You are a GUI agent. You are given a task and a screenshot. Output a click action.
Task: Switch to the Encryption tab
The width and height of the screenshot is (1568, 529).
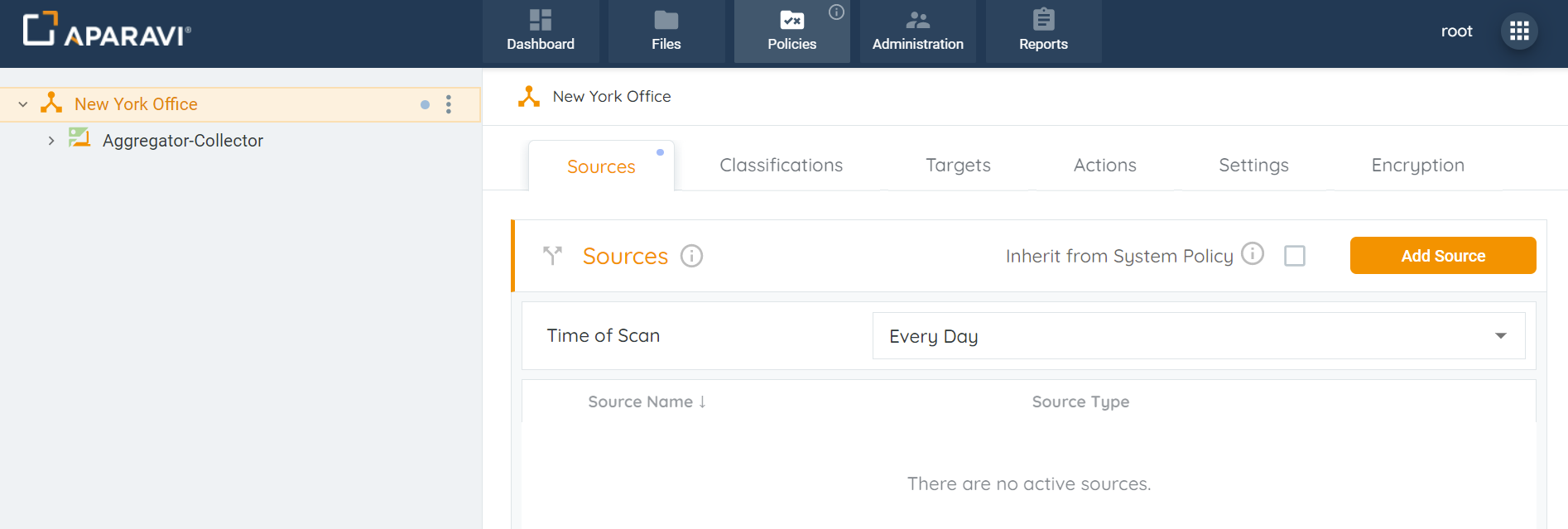click(1417, 166)
